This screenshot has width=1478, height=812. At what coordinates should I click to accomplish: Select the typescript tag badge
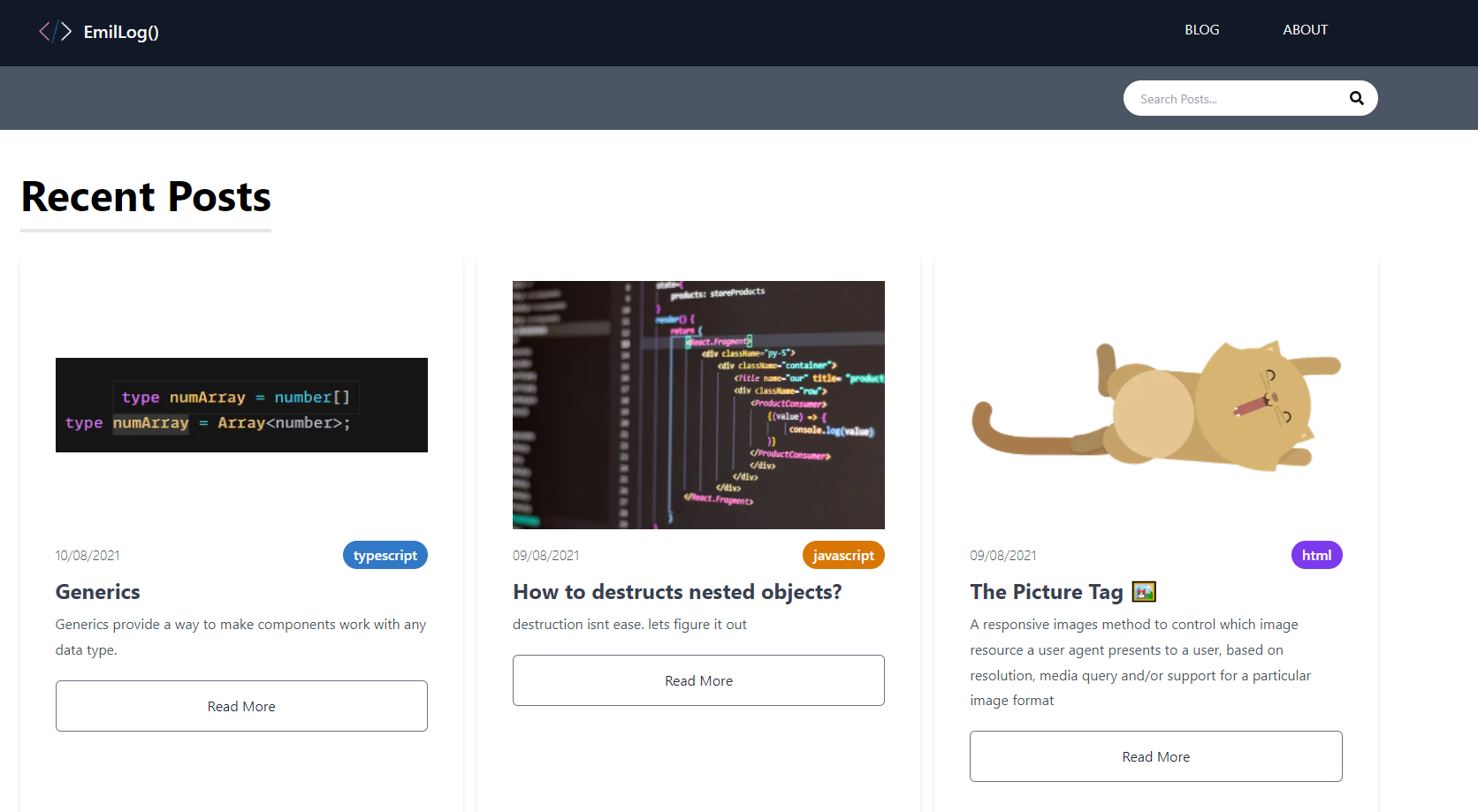click(x=385, y=555)
